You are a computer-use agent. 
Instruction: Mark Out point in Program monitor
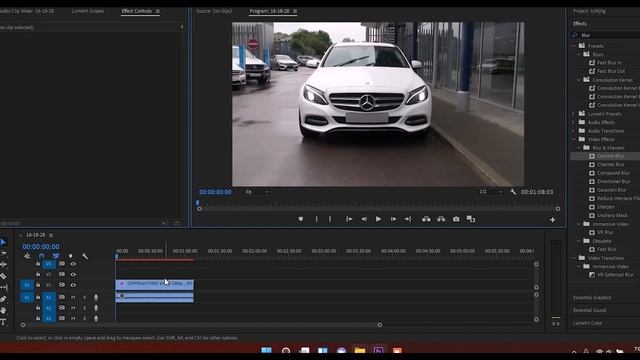click(x=330, y=219)
